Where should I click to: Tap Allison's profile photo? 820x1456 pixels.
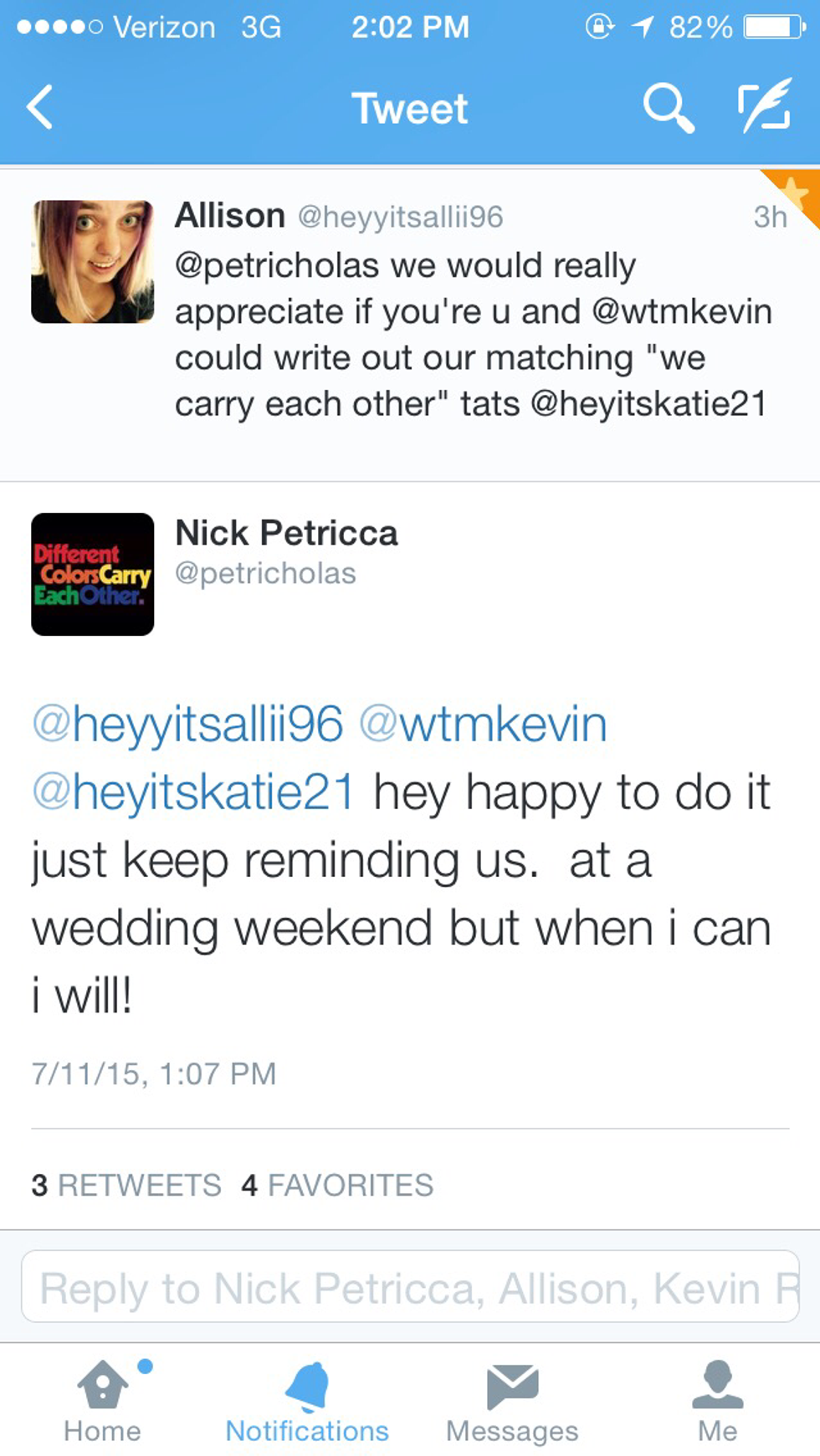(x=93, y=262)
